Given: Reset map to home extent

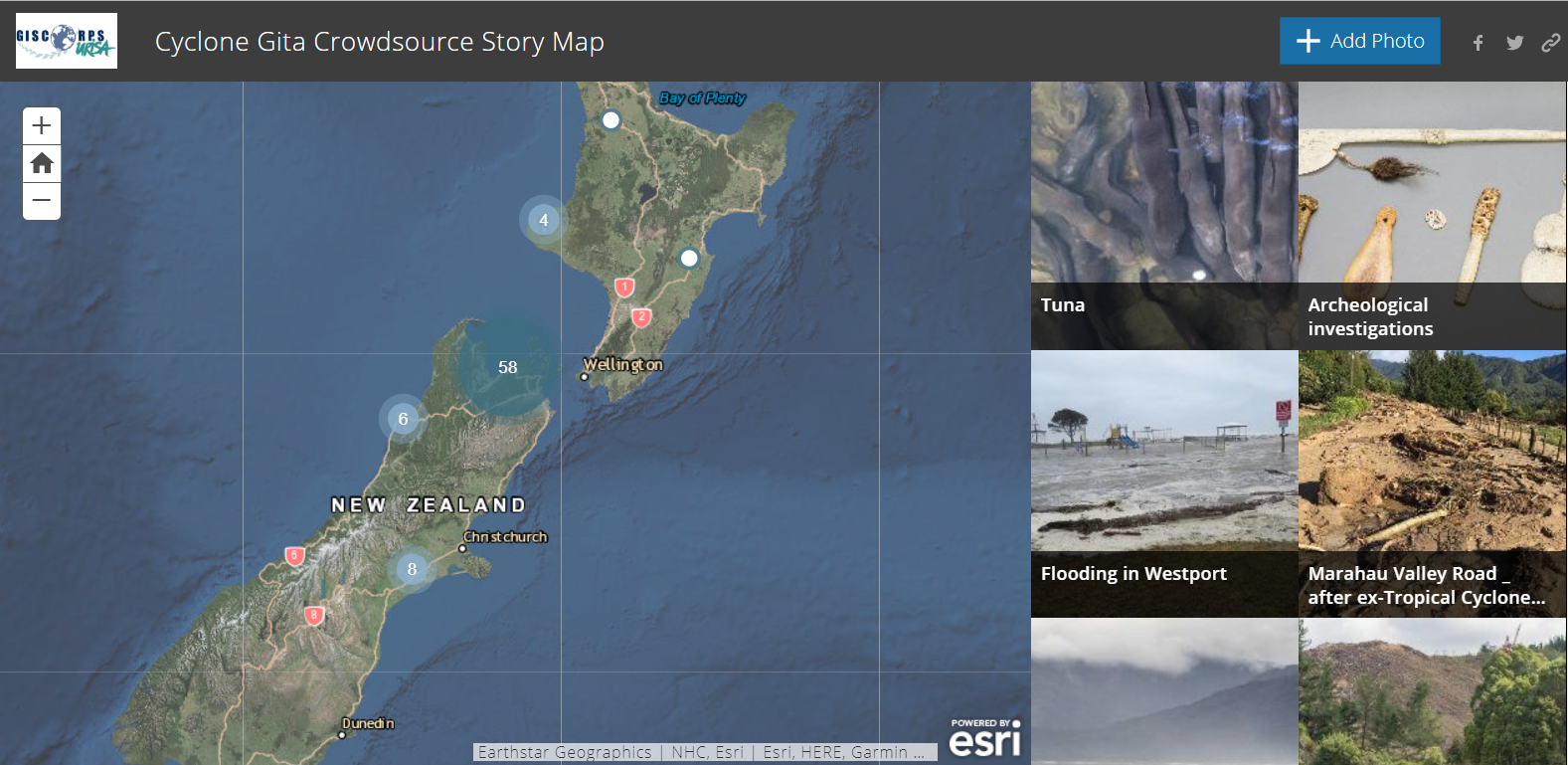Looking at the screenshot, I should [42, 163].
